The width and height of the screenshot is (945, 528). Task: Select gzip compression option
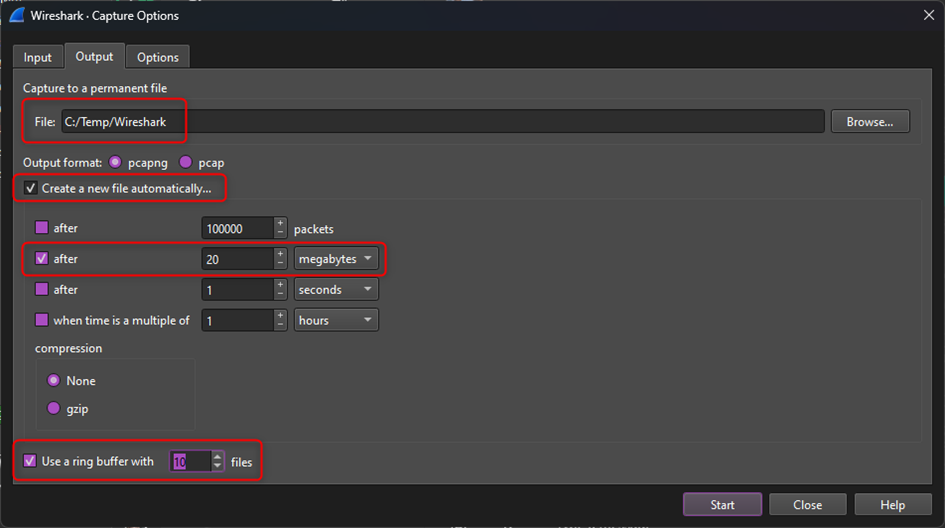click(x=54, y=408)
